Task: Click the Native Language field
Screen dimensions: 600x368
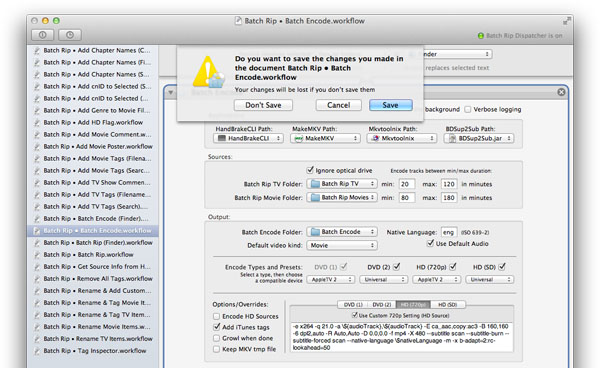Action: click(449, 232)
